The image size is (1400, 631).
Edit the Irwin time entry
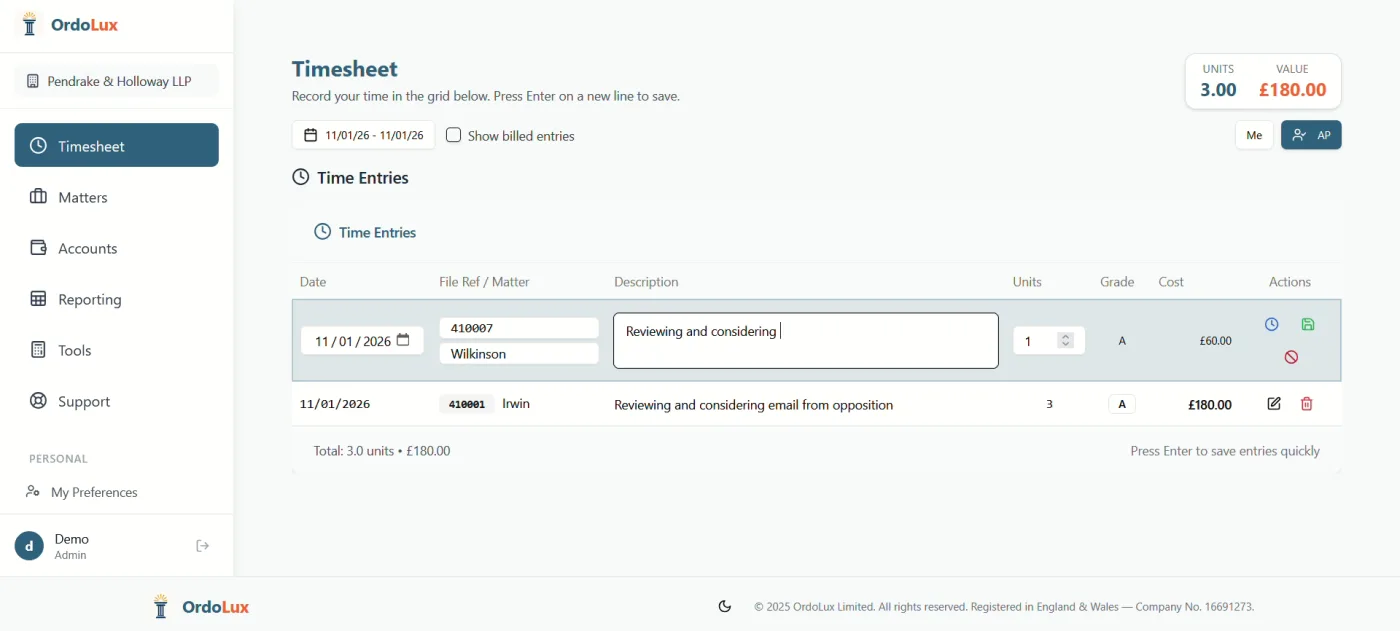(x=1274, y=404)
